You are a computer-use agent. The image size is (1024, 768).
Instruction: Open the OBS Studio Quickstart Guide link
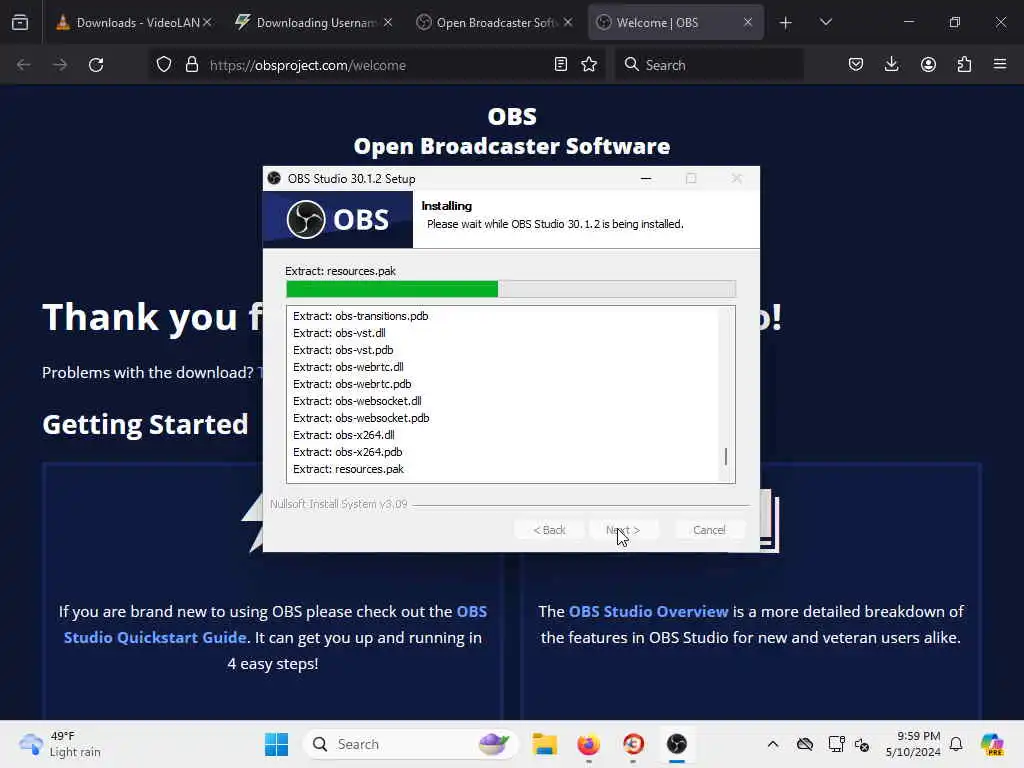click(275, 624)
